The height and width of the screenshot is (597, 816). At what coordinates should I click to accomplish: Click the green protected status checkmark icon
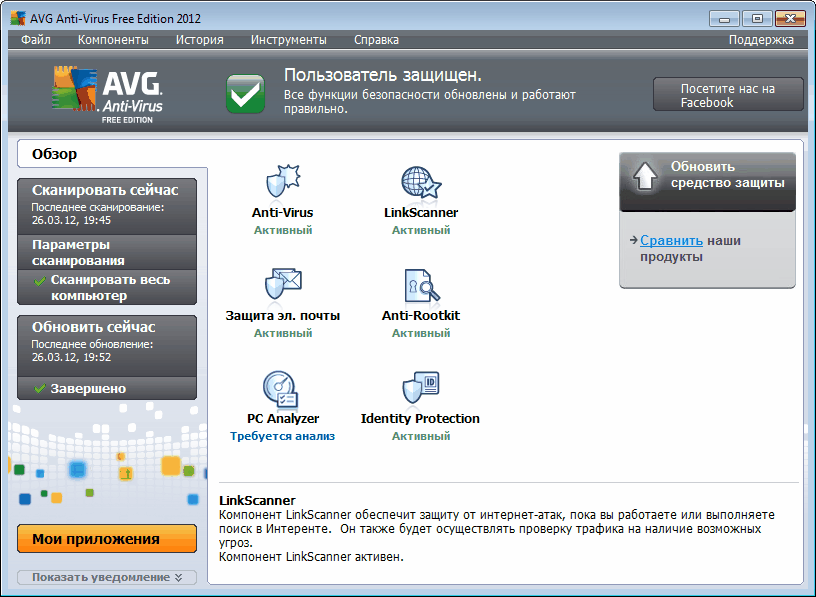tap(245, 94)
